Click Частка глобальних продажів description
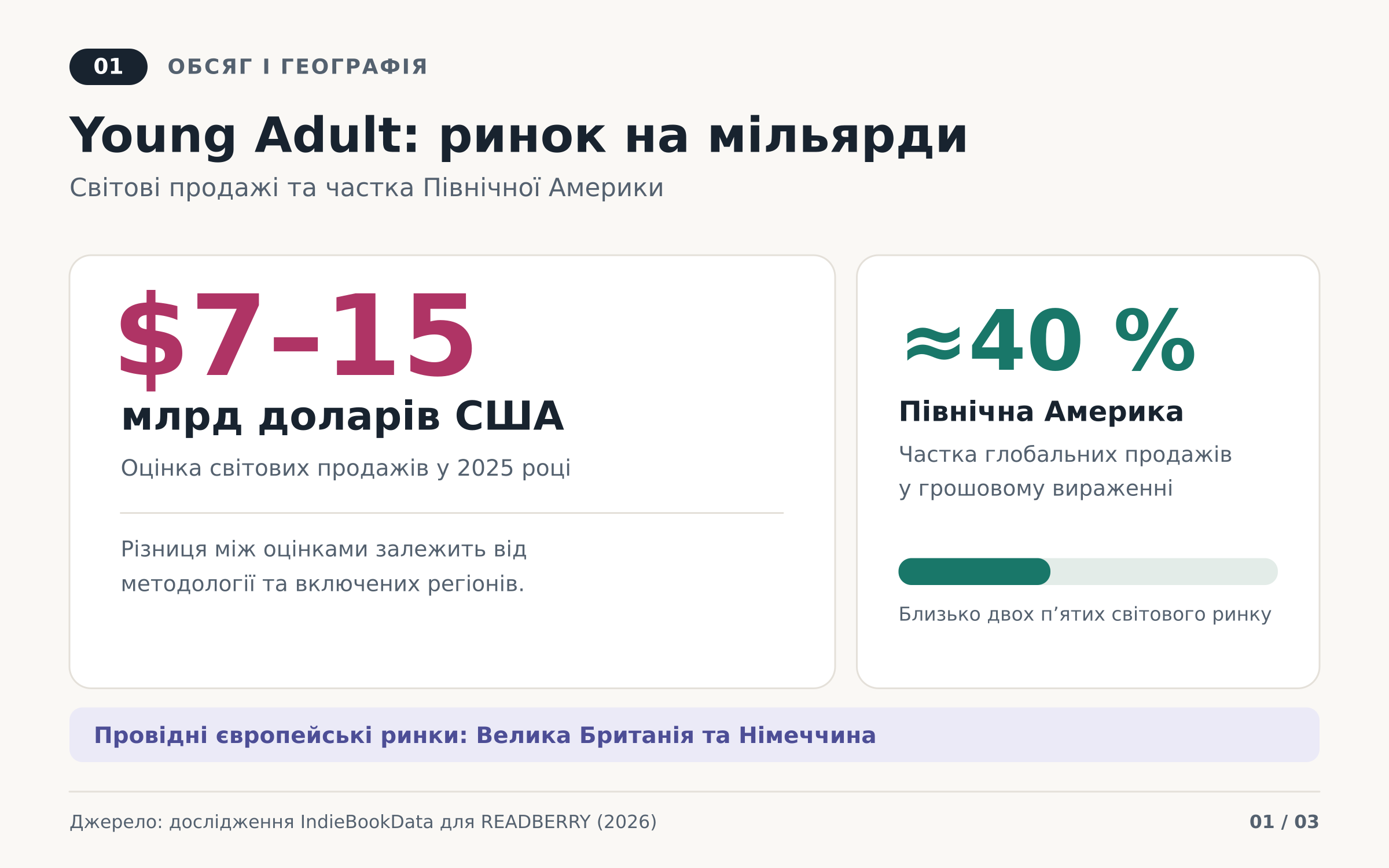 (1065, 472)
